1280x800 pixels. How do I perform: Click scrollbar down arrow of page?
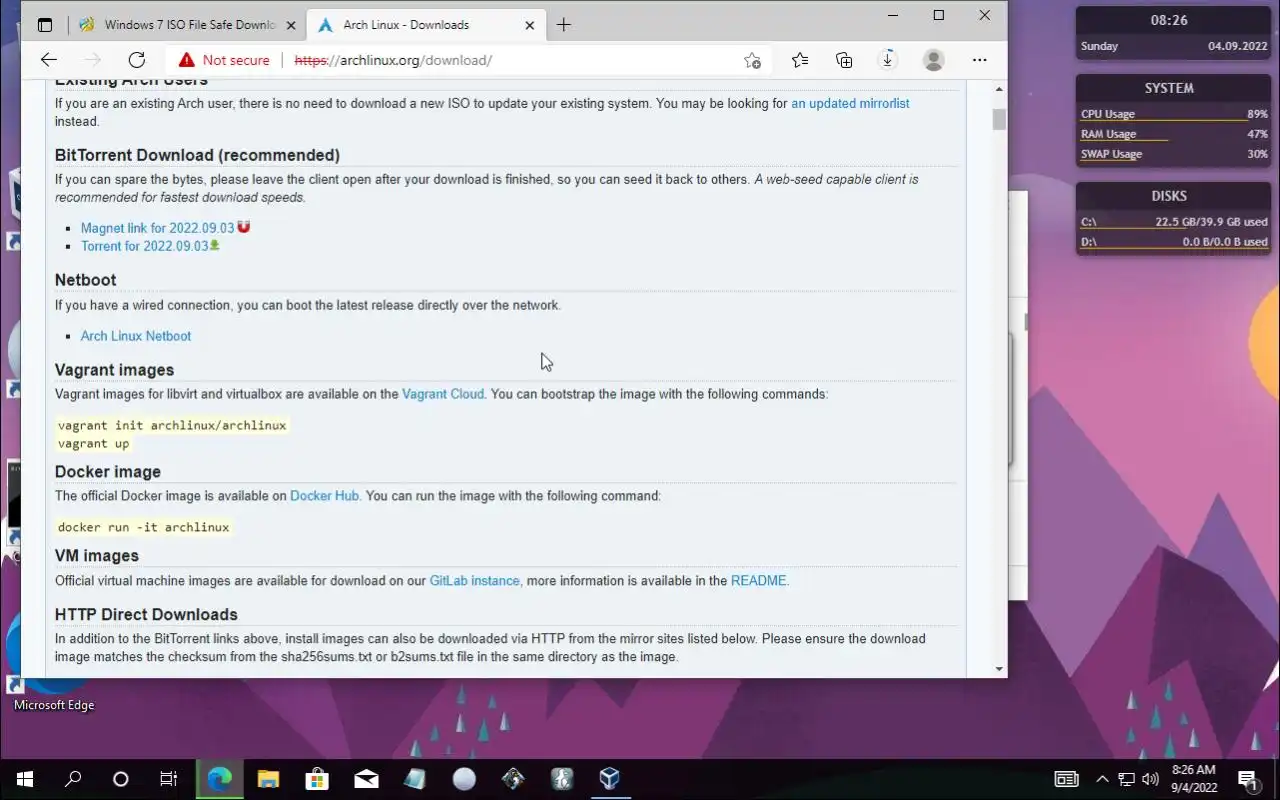point(999,668)
